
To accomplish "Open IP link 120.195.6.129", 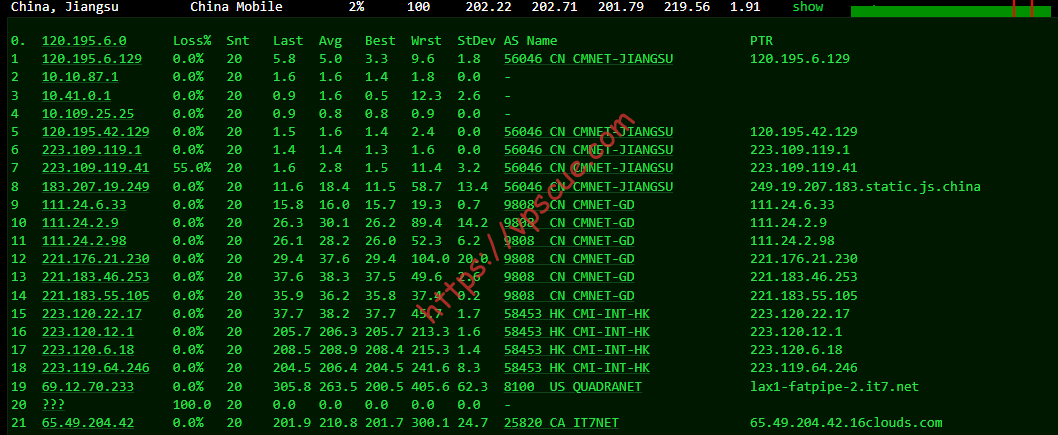I will coord(92,59).
